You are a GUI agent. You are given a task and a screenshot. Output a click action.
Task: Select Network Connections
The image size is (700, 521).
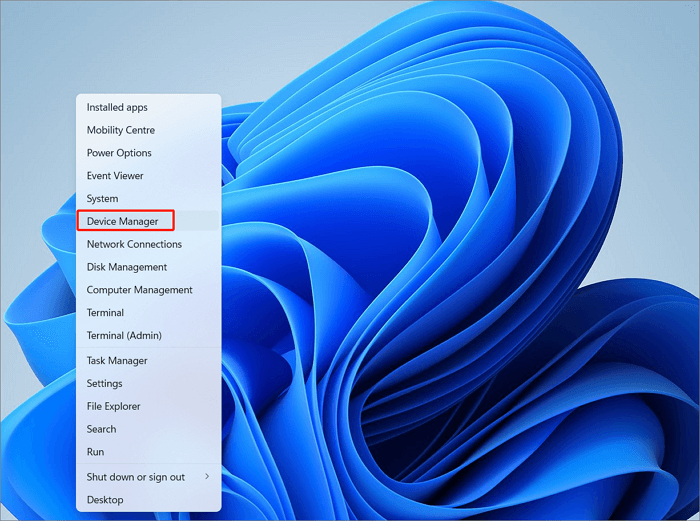point(134,244)
